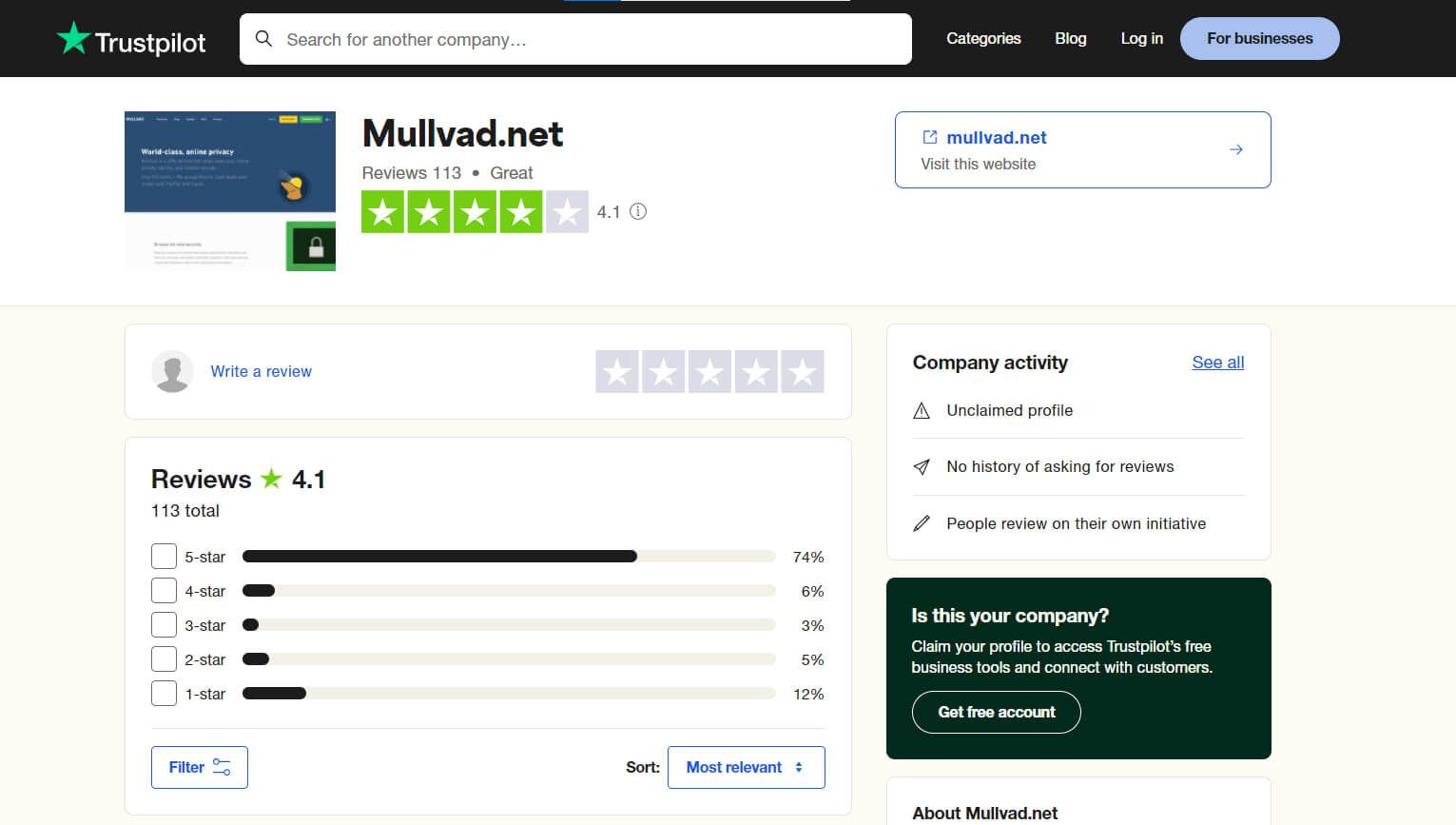Viewport: 1456px width, 825px height.
Task: Click Log in in the header
Action: [x=1142, y=38]
